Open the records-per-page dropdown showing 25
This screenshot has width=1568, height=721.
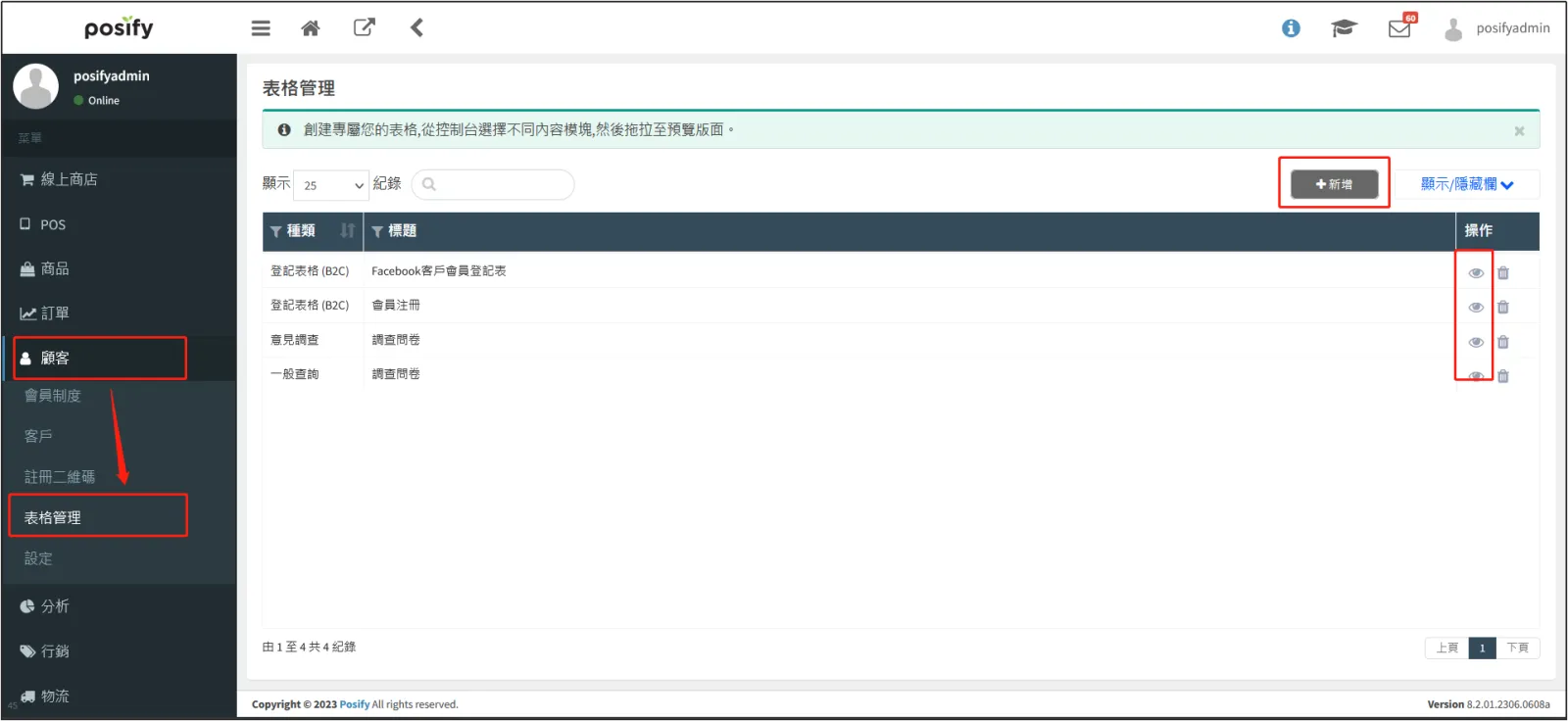point(331,185)
